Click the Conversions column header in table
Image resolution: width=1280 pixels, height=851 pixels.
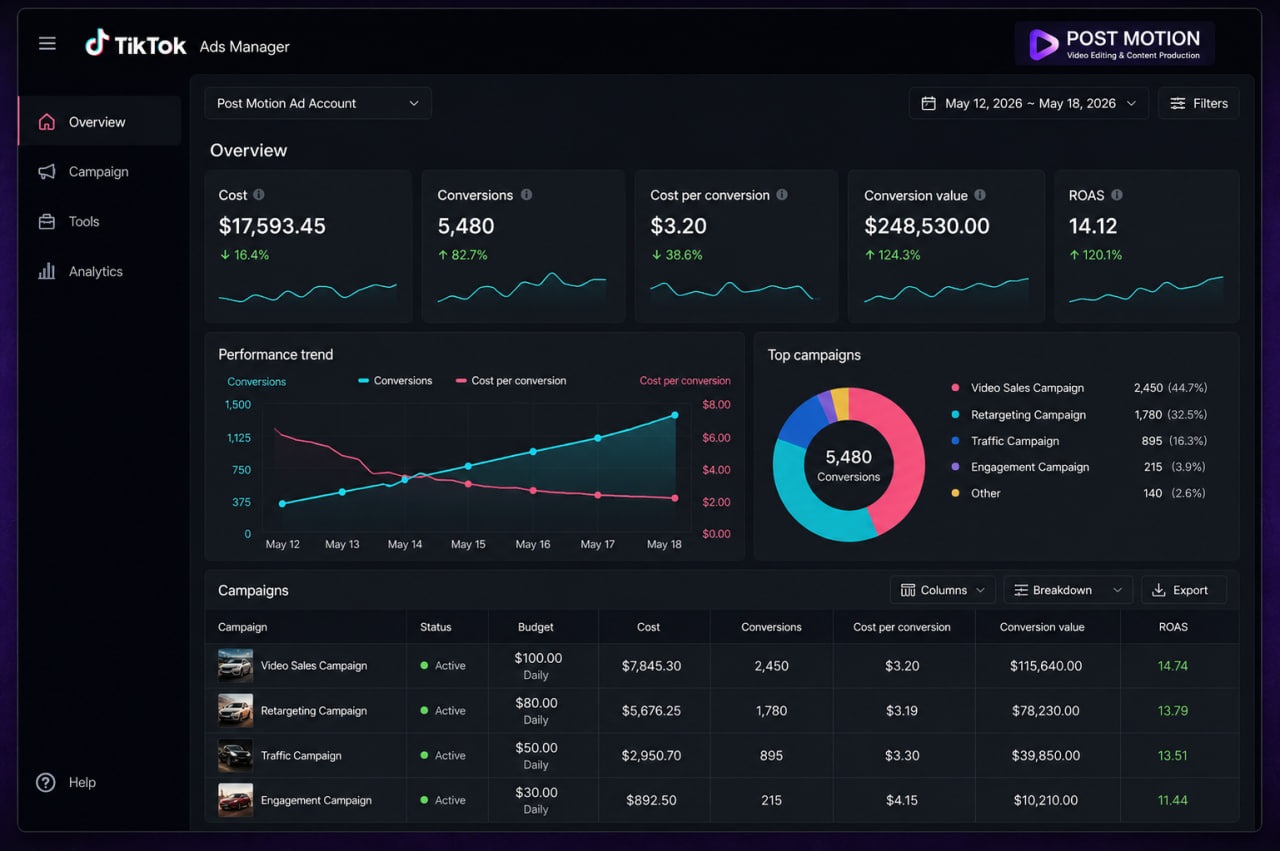click(771, 627)
